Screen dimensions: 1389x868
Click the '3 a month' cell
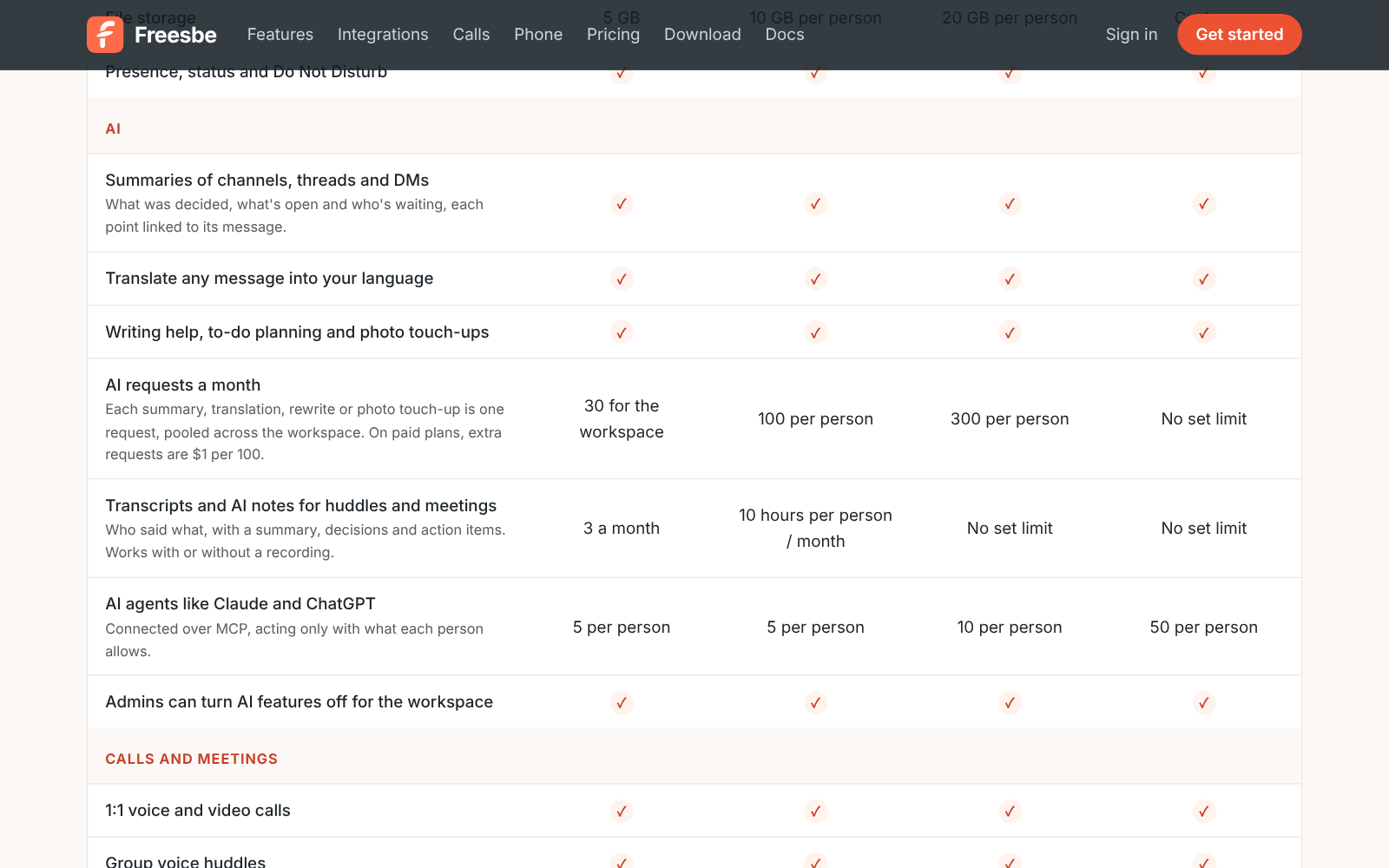[622, 529]
